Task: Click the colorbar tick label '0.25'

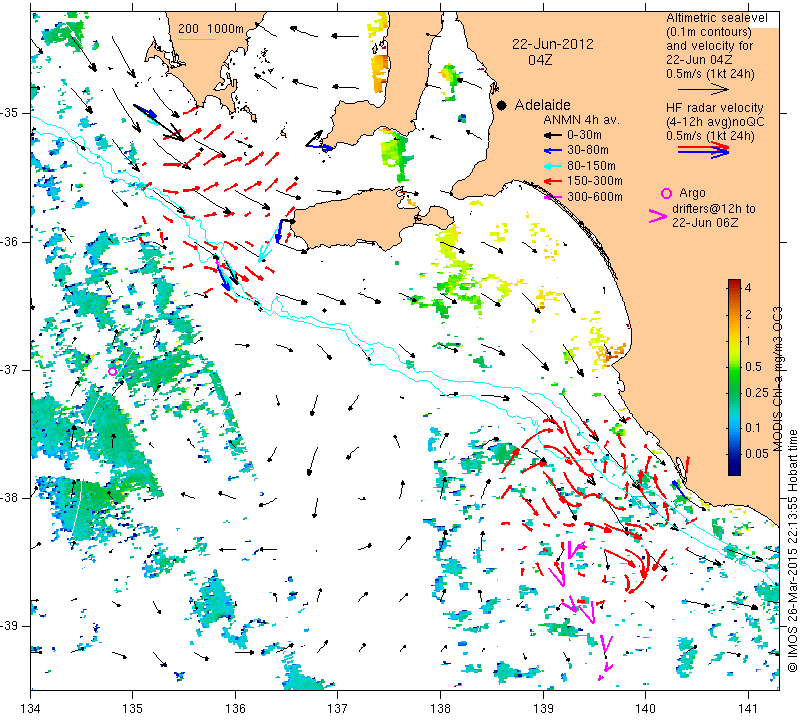Action: coord(757,392)
